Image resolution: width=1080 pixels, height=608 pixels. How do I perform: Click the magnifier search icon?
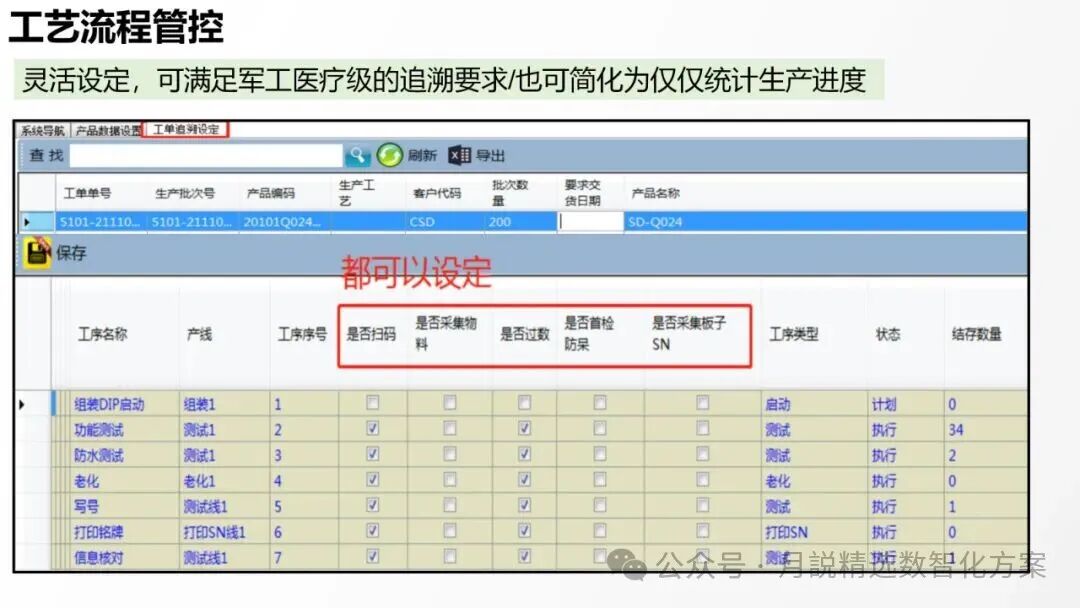pyautogui.click(x=358, y=155)
